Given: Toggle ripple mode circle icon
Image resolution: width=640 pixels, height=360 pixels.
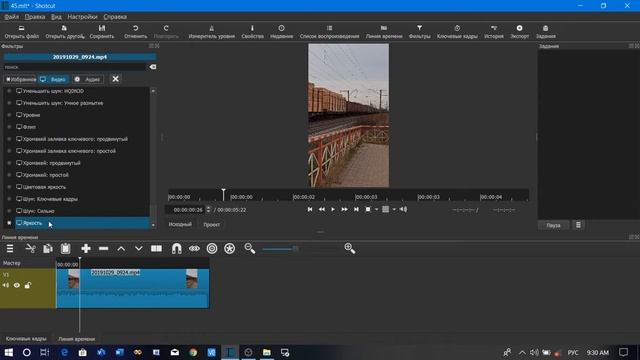Looking at the screenshot, I should click(x=212, y=249).
